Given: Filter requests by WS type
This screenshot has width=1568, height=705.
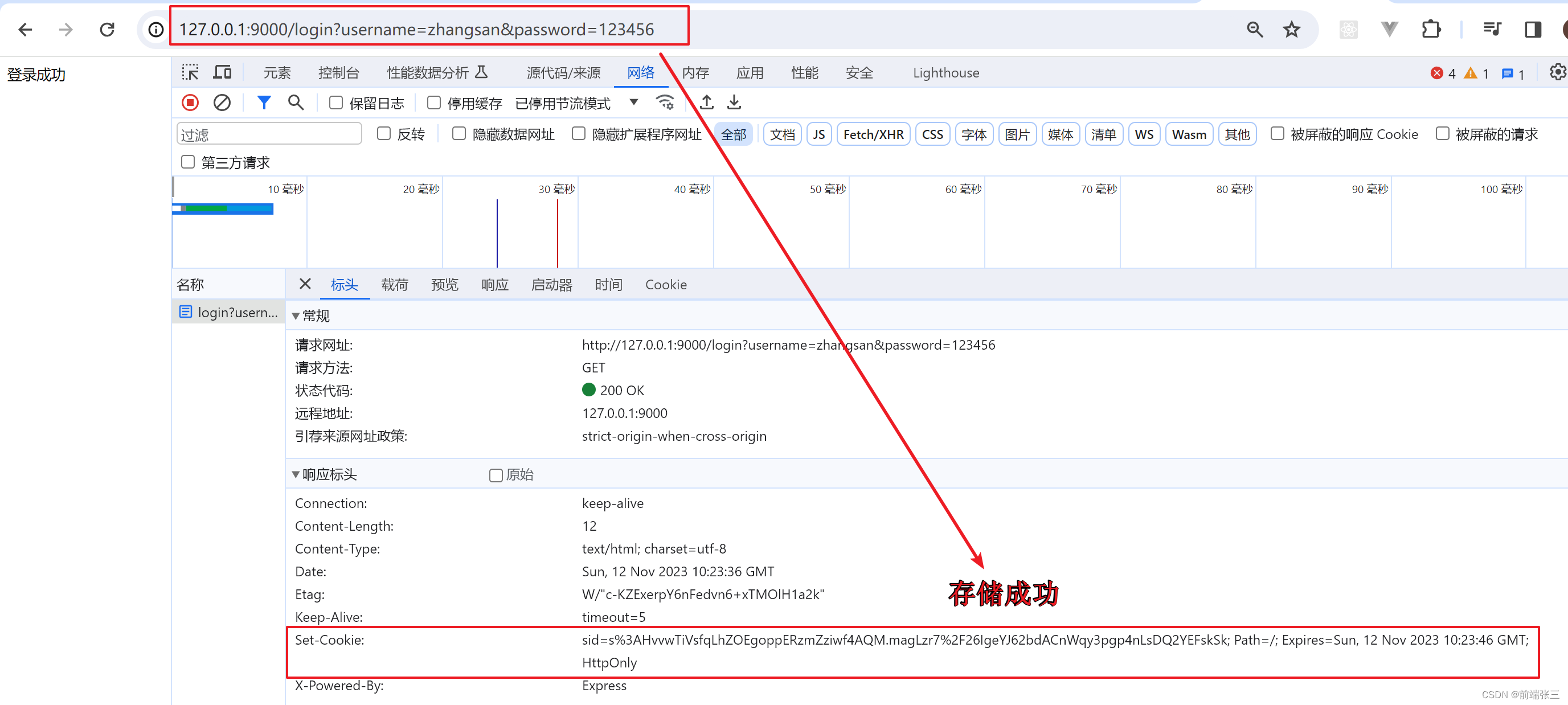Looking at the screenshot, I should tap(1144, 134).
